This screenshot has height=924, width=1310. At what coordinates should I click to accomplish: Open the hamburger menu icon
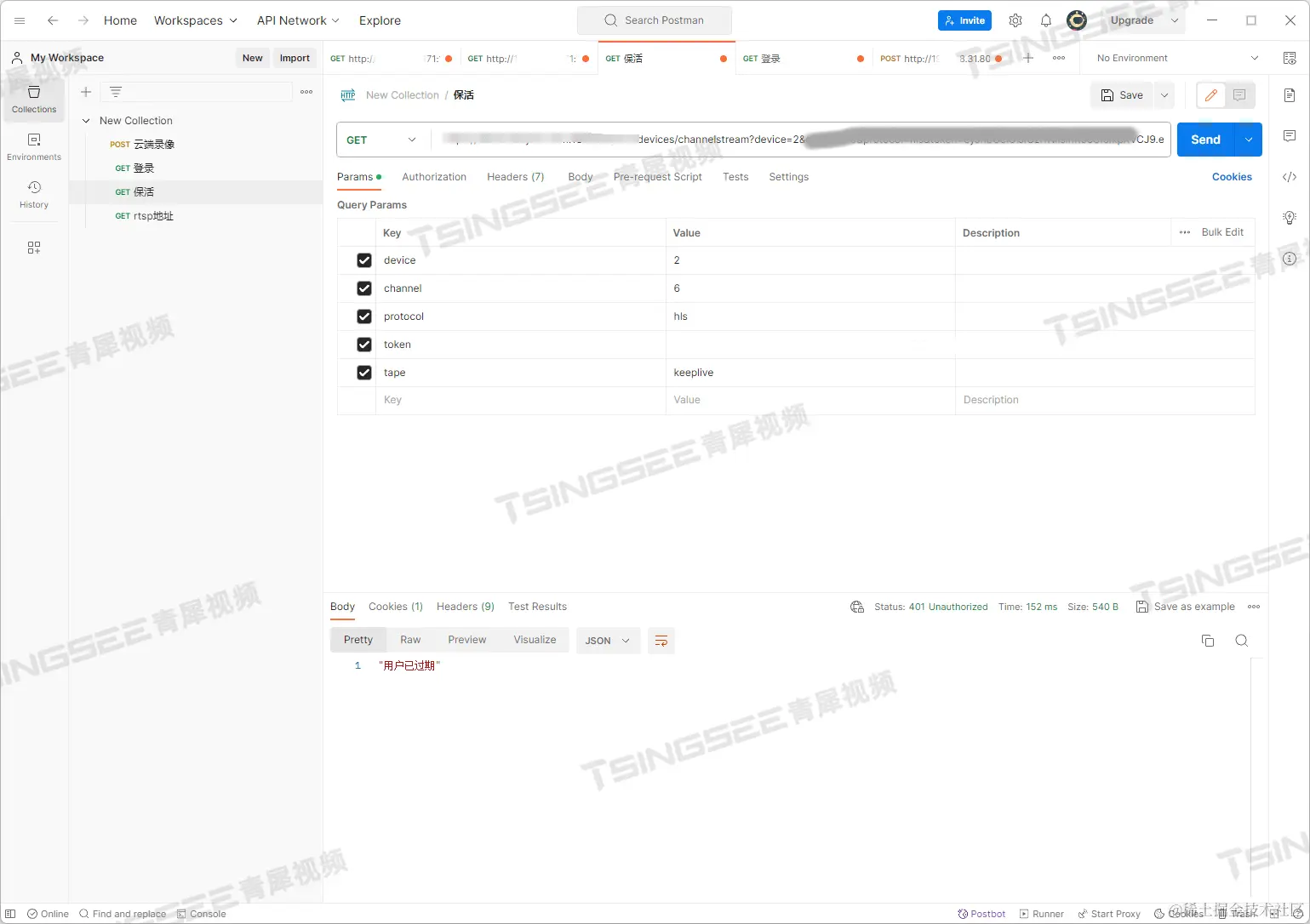20,20
